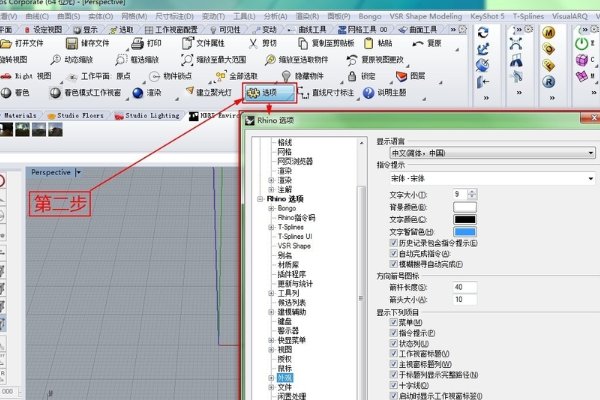Viewport: 600px width, 400px height.
Task: Open the display language dropdown
Action: pyautogui.click(x=492, y=153)
